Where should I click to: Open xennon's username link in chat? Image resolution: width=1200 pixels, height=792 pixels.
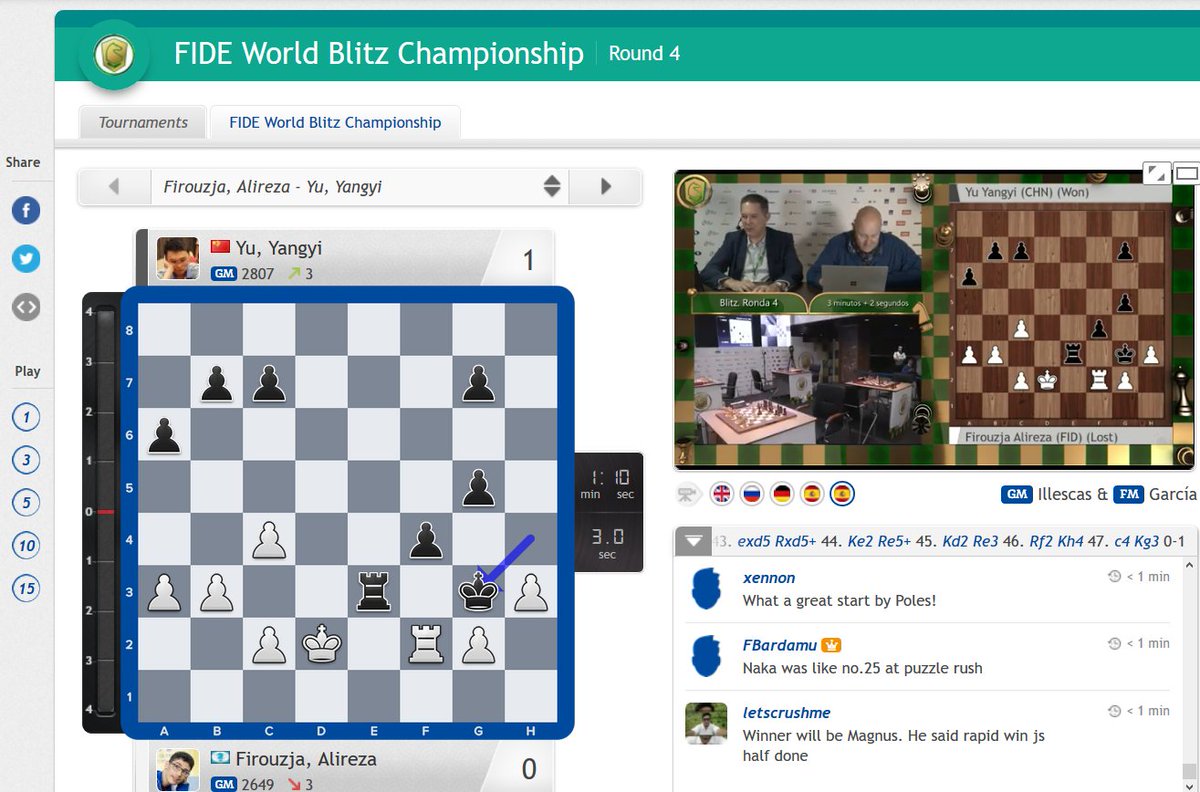(x=769, y=578)
